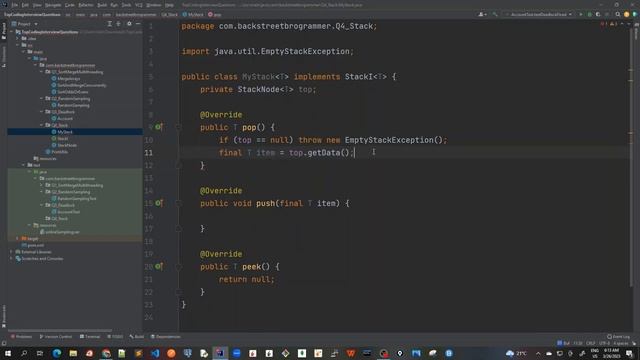This screenshot has width=640, height=360.
Task: Run with coverage icon
Action: tap(598, 14)
